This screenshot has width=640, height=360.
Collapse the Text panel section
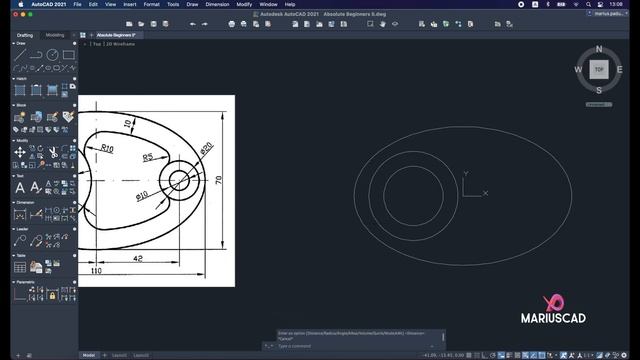13,176
